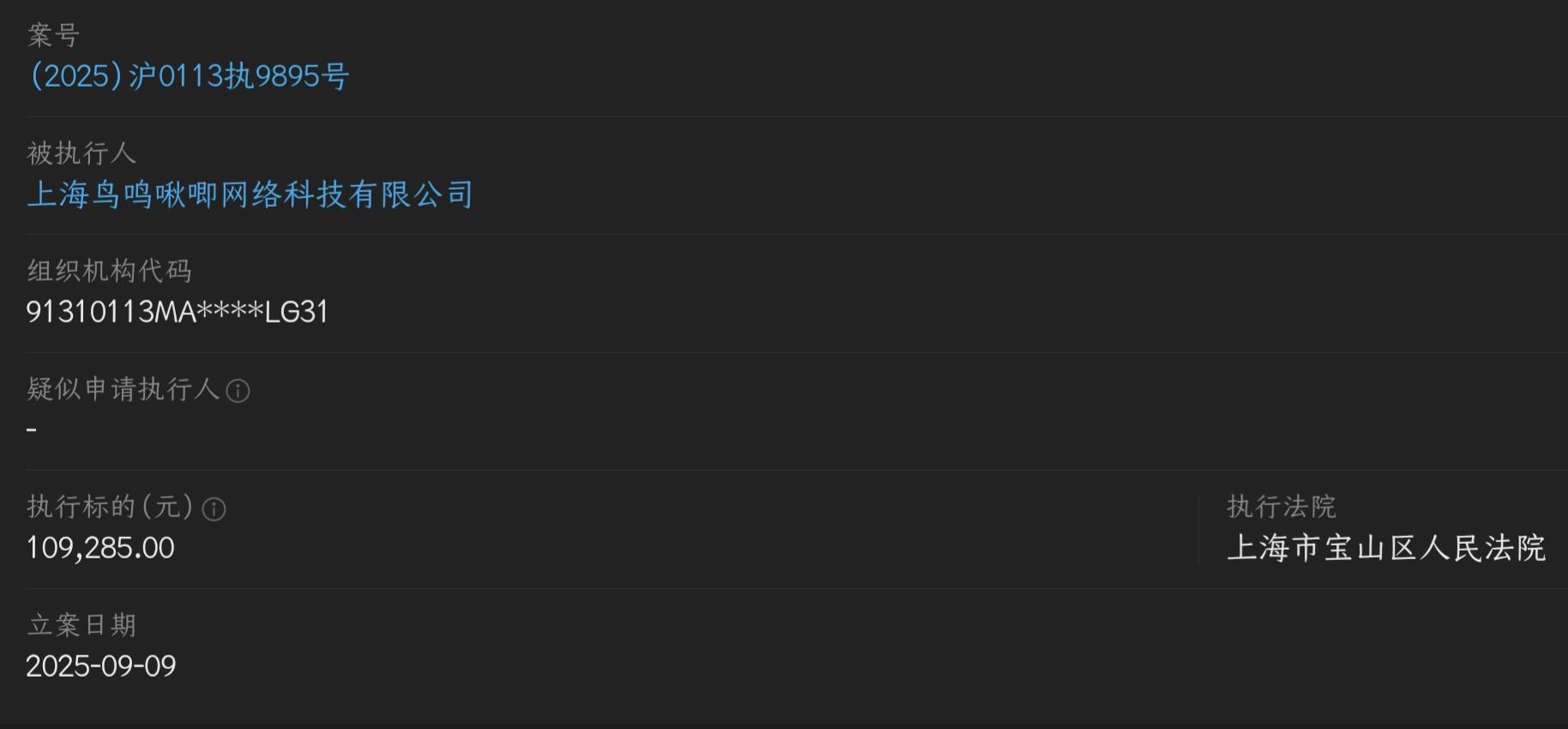Image resolution: width=1568 pixels, height=729 pixels.
Task: Select the 组织机构代码 field label
Action: click(x=109, y=271)
